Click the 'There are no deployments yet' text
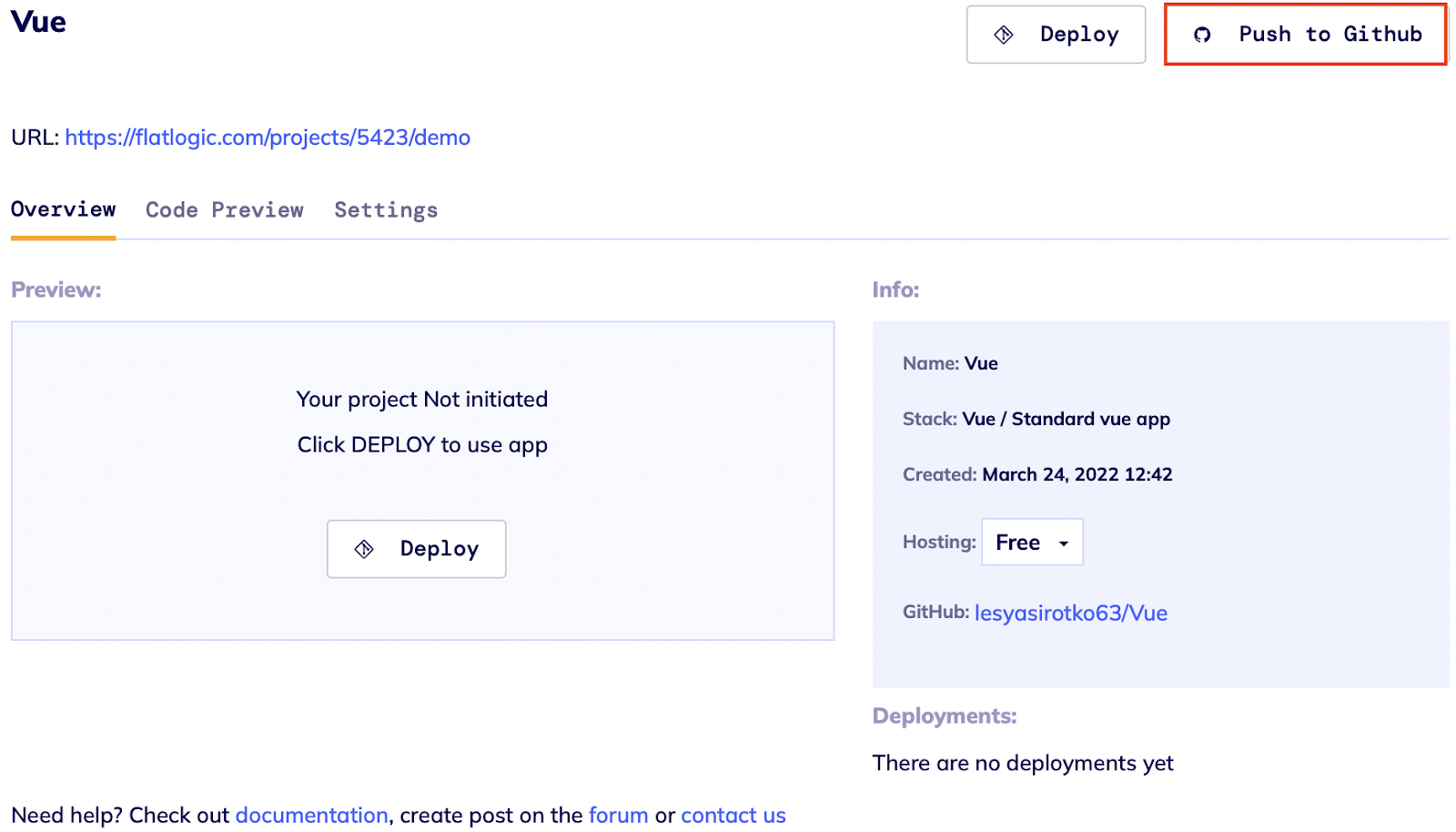 click(1023, 763)
